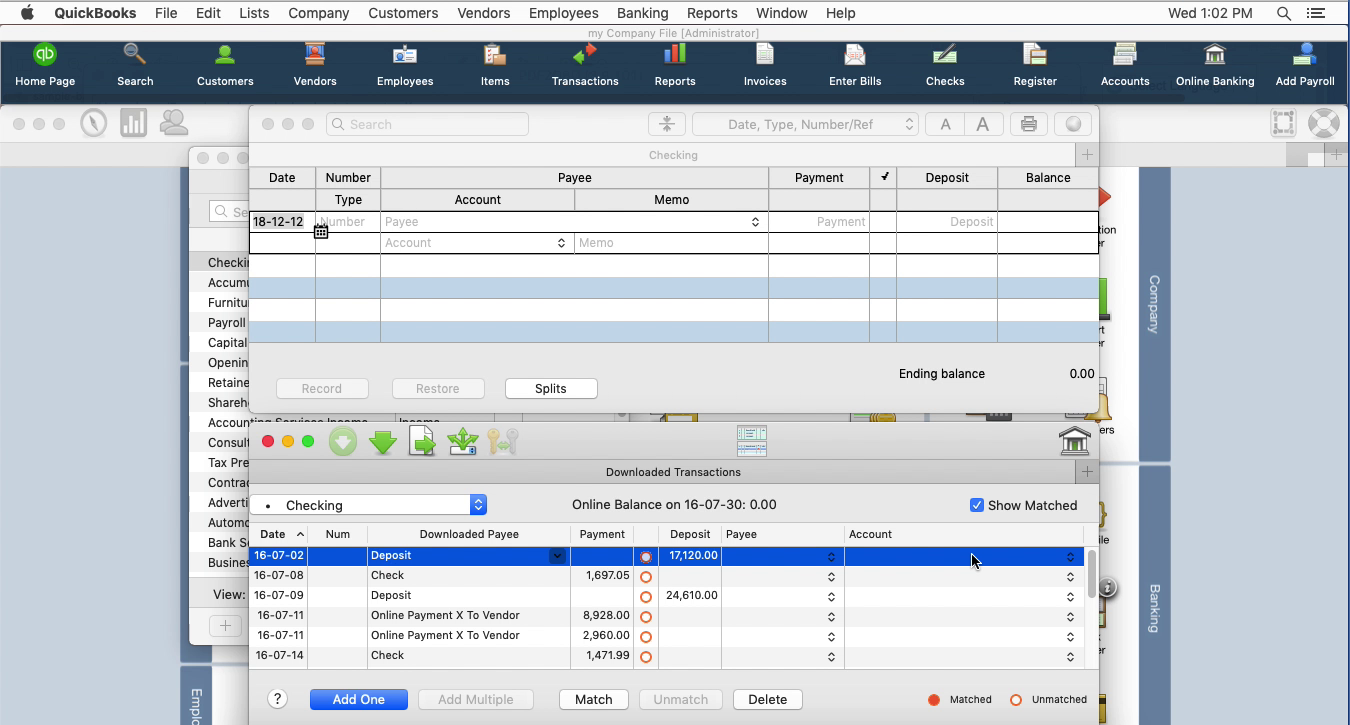Click the bank building icon in Downloaded Transactions
Image resolution: width=1350 pixels, height=725 pixels.
(1074, 441)
